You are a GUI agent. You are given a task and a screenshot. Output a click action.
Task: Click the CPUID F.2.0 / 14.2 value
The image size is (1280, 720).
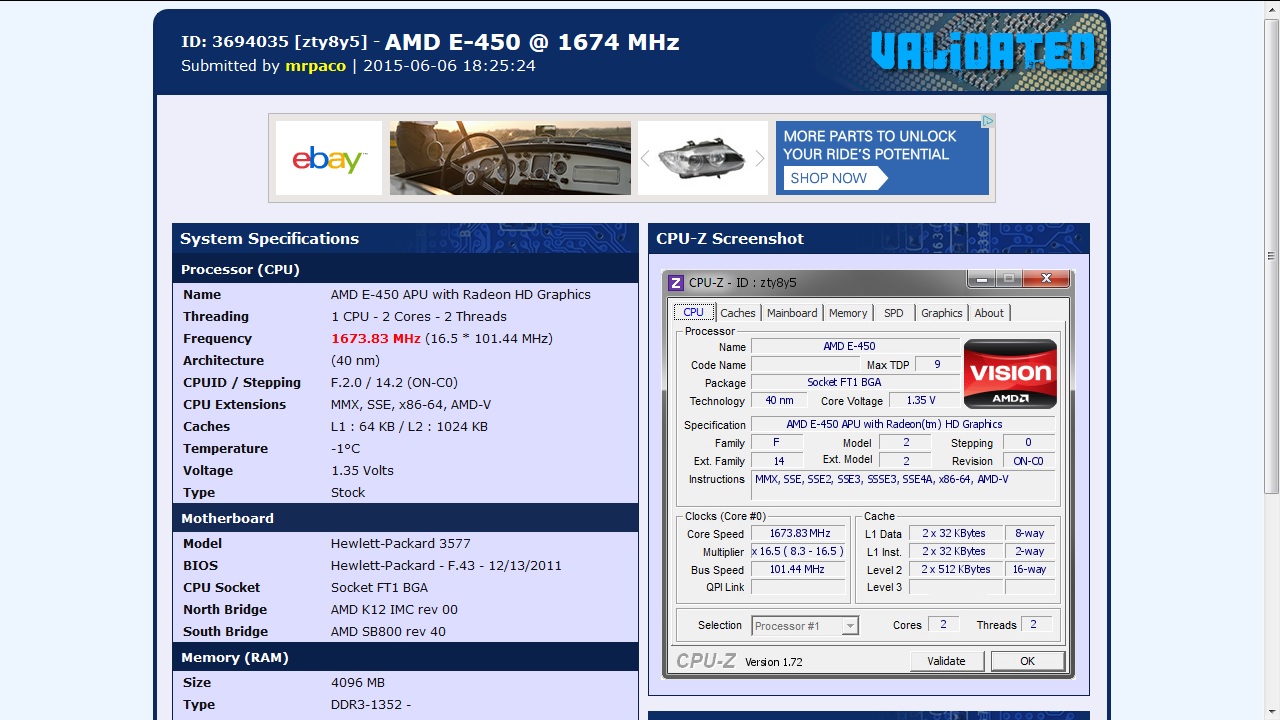pos(394,383)
